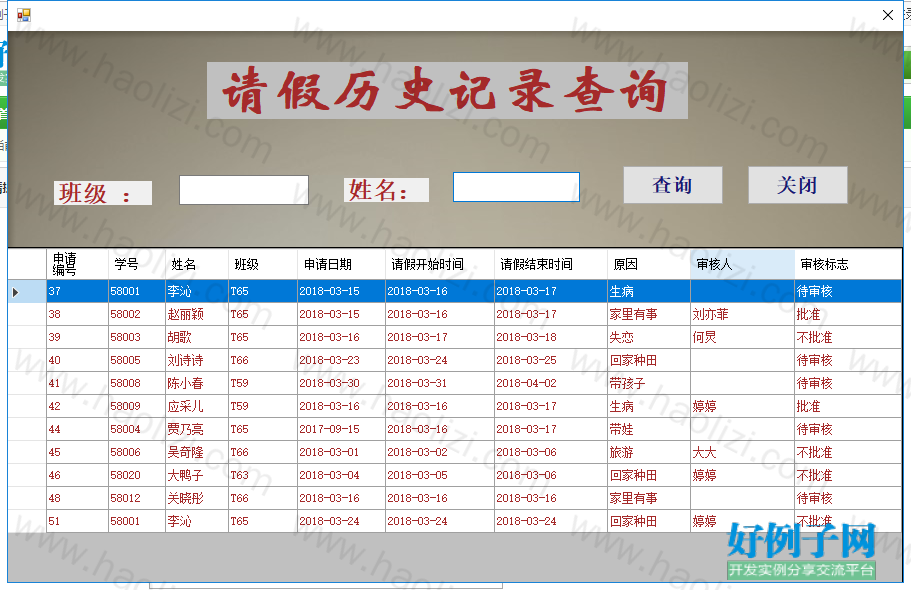This screenshot has width=911, height=590.
Task: Sort by 班级 column header
Action: click(x=263, y=264)
